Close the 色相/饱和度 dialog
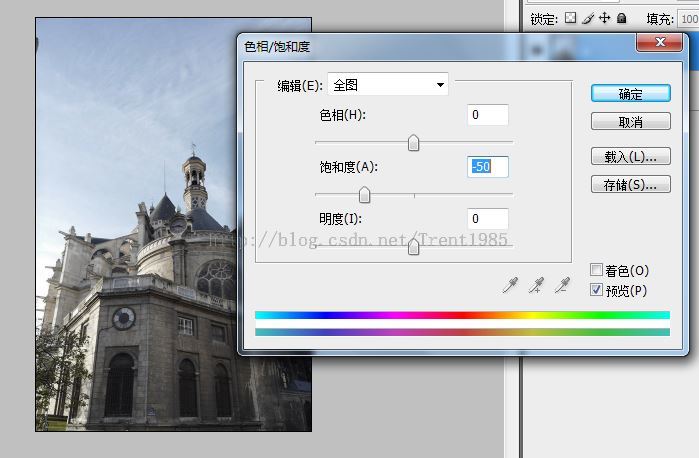The width and height of the screenshot is (699, 458). pos(660,42)
